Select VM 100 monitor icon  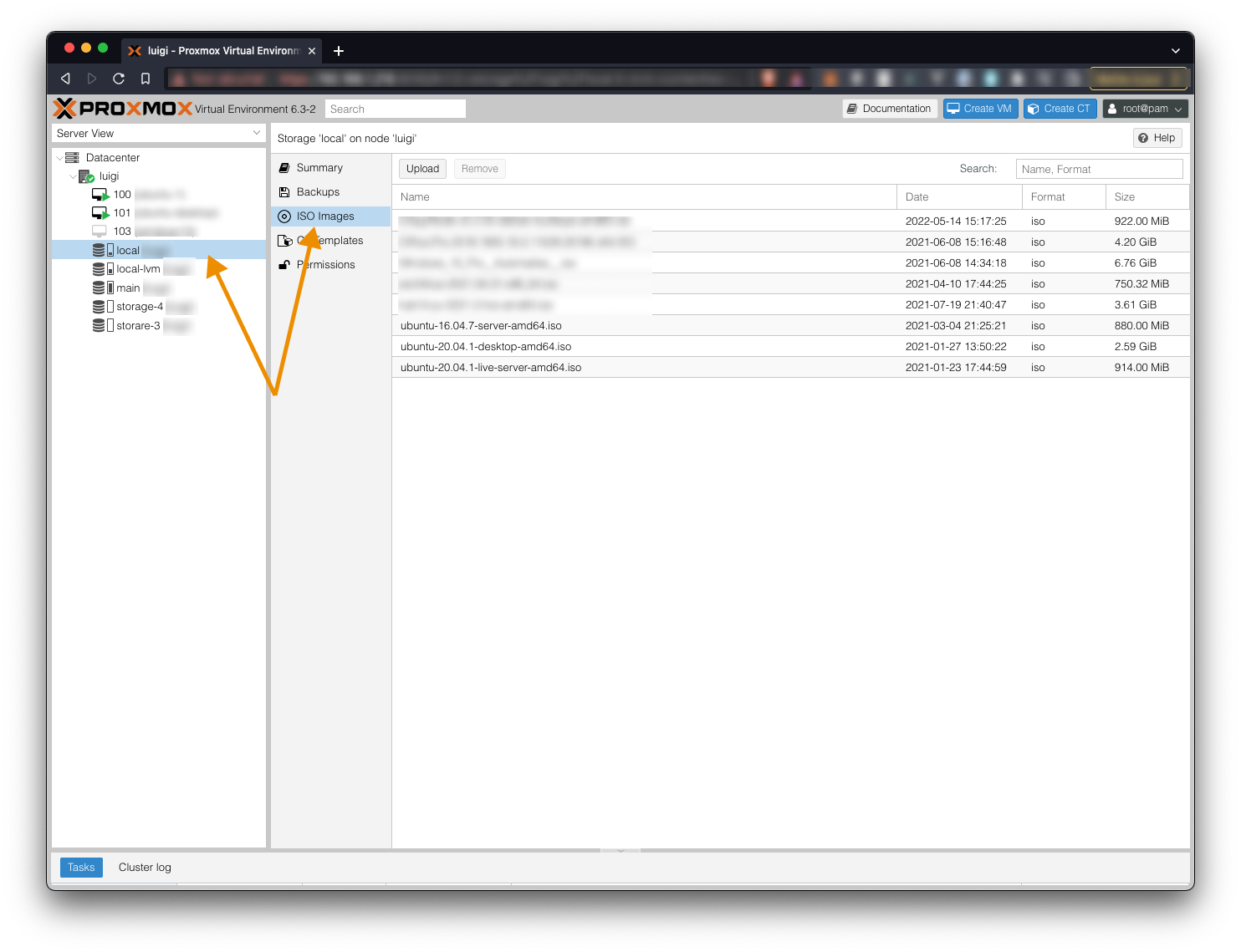point(100,195)
